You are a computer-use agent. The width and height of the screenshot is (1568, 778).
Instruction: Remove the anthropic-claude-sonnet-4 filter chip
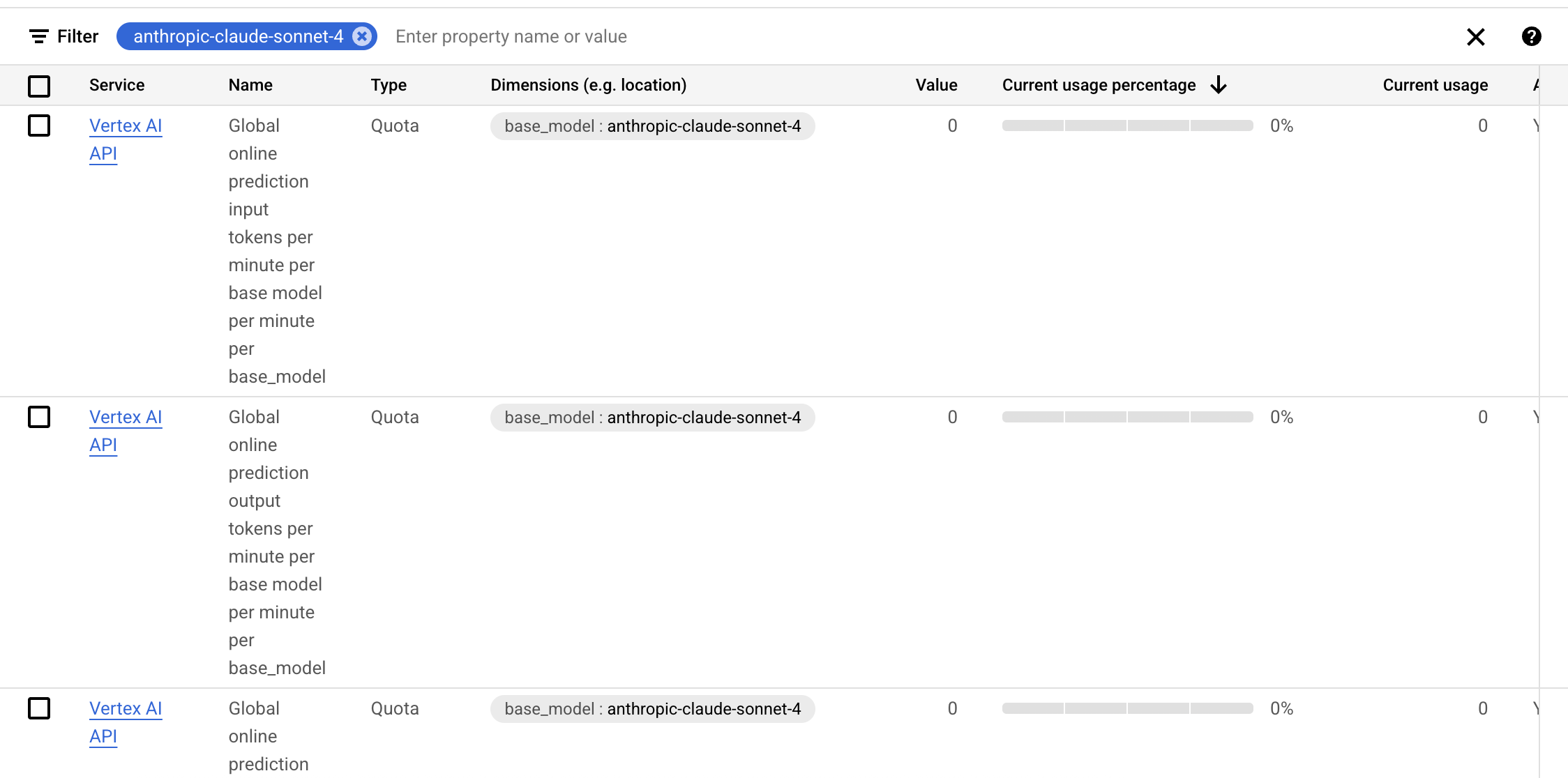pos(362,36)
